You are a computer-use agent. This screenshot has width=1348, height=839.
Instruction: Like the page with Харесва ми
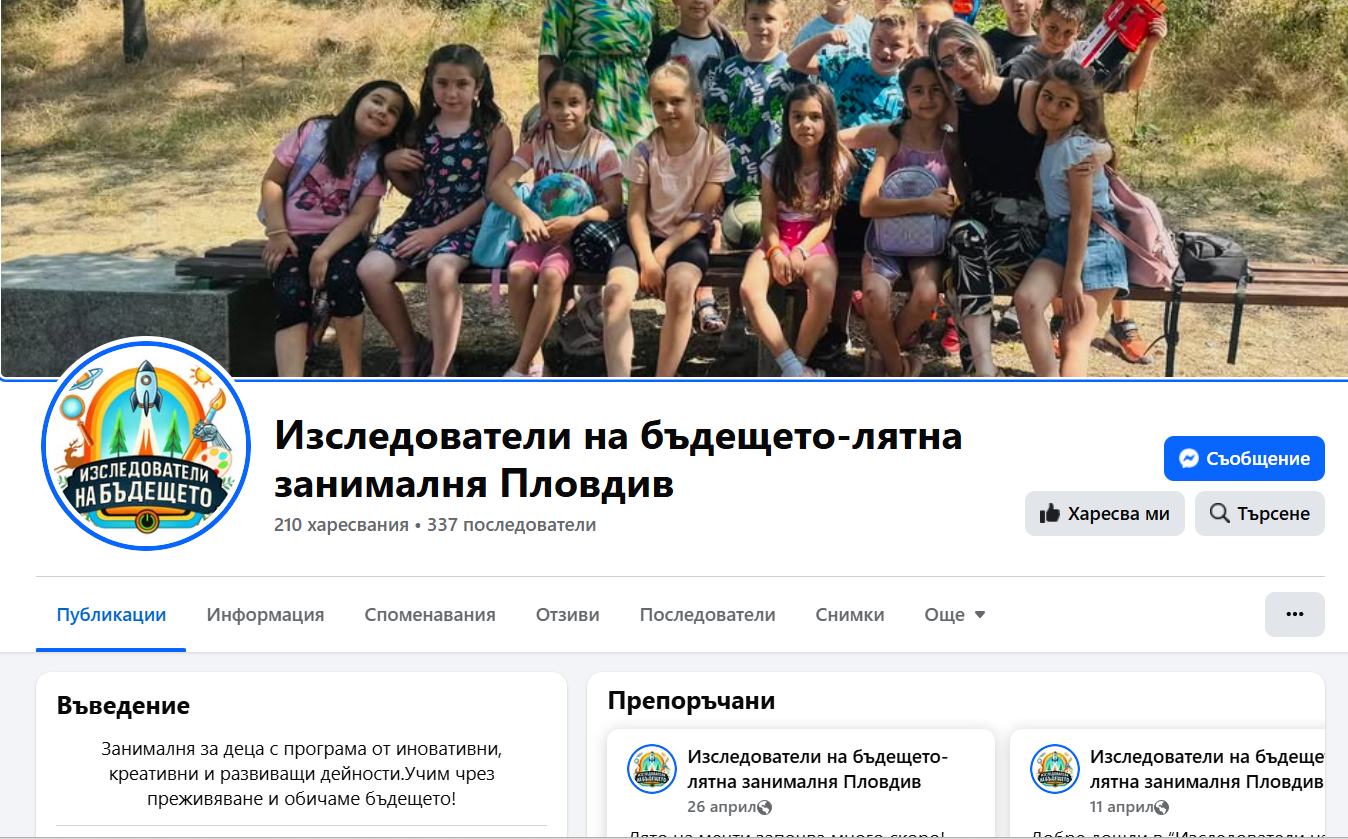1105,514
